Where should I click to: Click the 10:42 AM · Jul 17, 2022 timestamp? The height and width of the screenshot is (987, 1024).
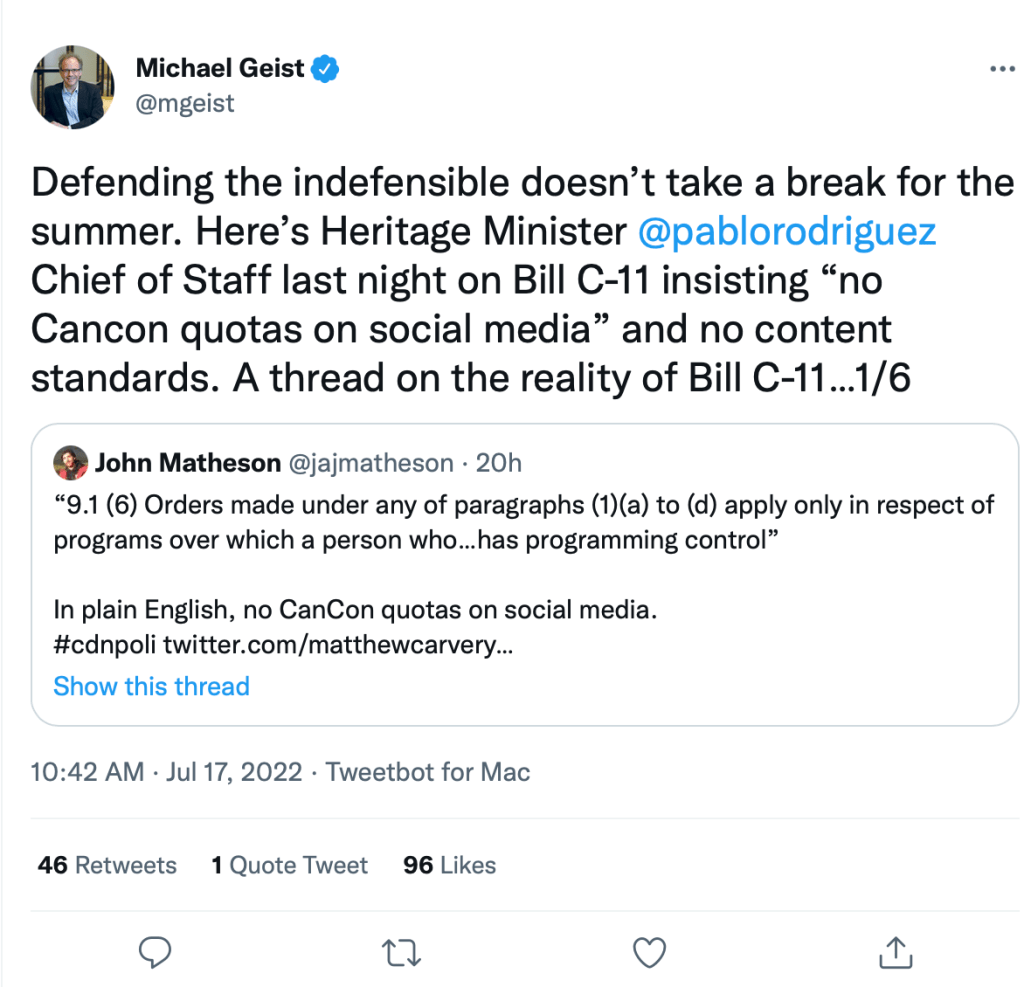pos(166,772)
